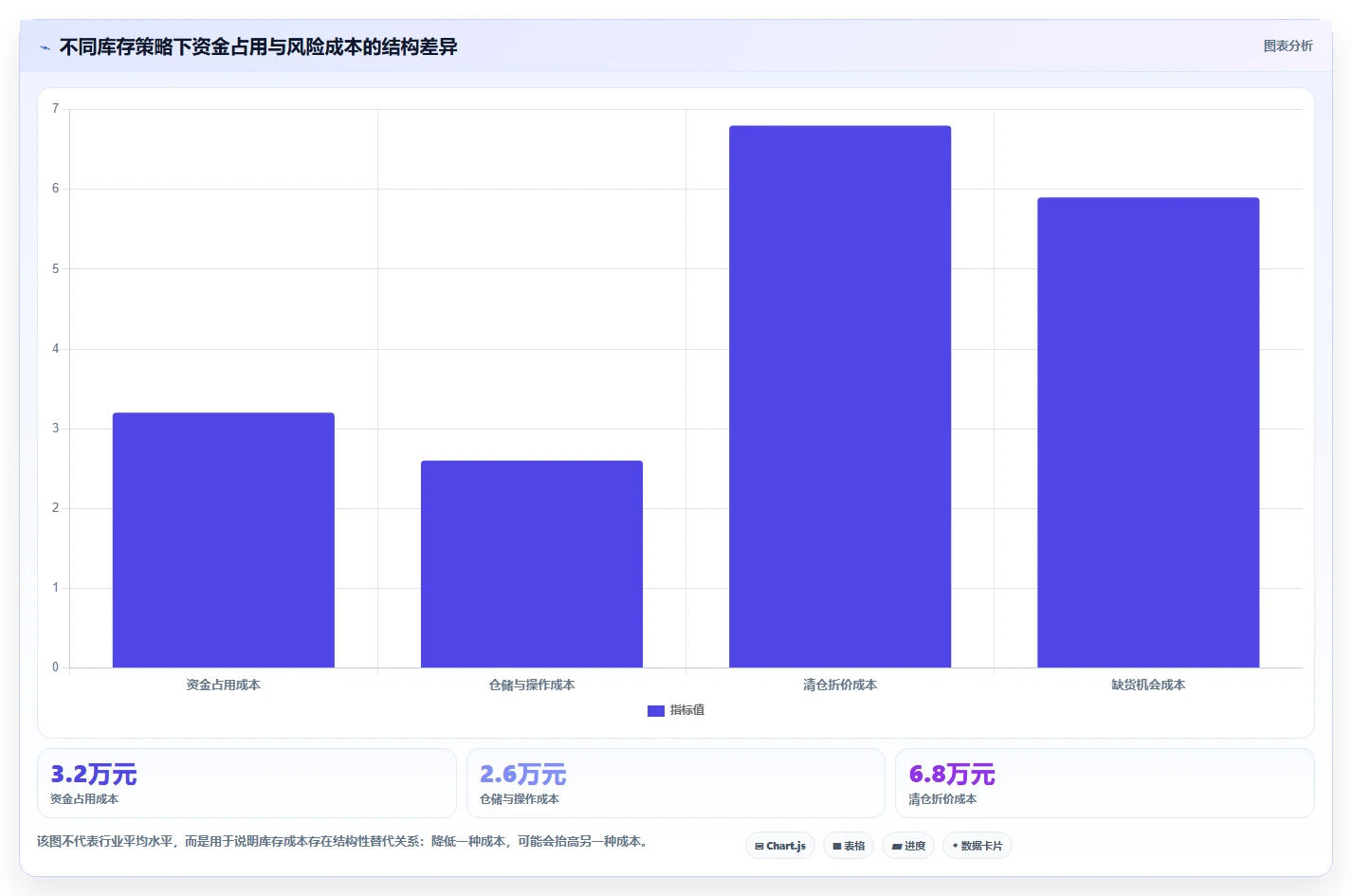Screen dimensions: 1352x896
Task: Click the 表格 tag chip
Action: click(x=849, y=846)
